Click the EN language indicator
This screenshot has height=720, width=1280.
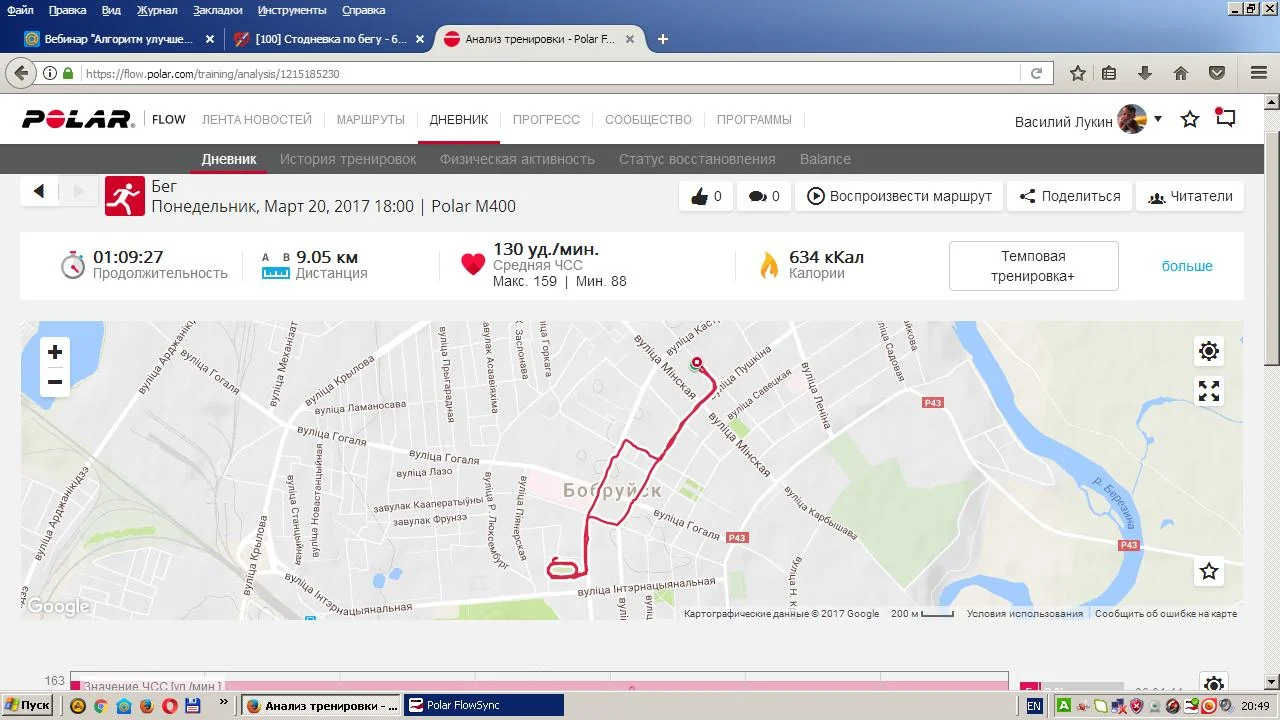click(1034, 705)
